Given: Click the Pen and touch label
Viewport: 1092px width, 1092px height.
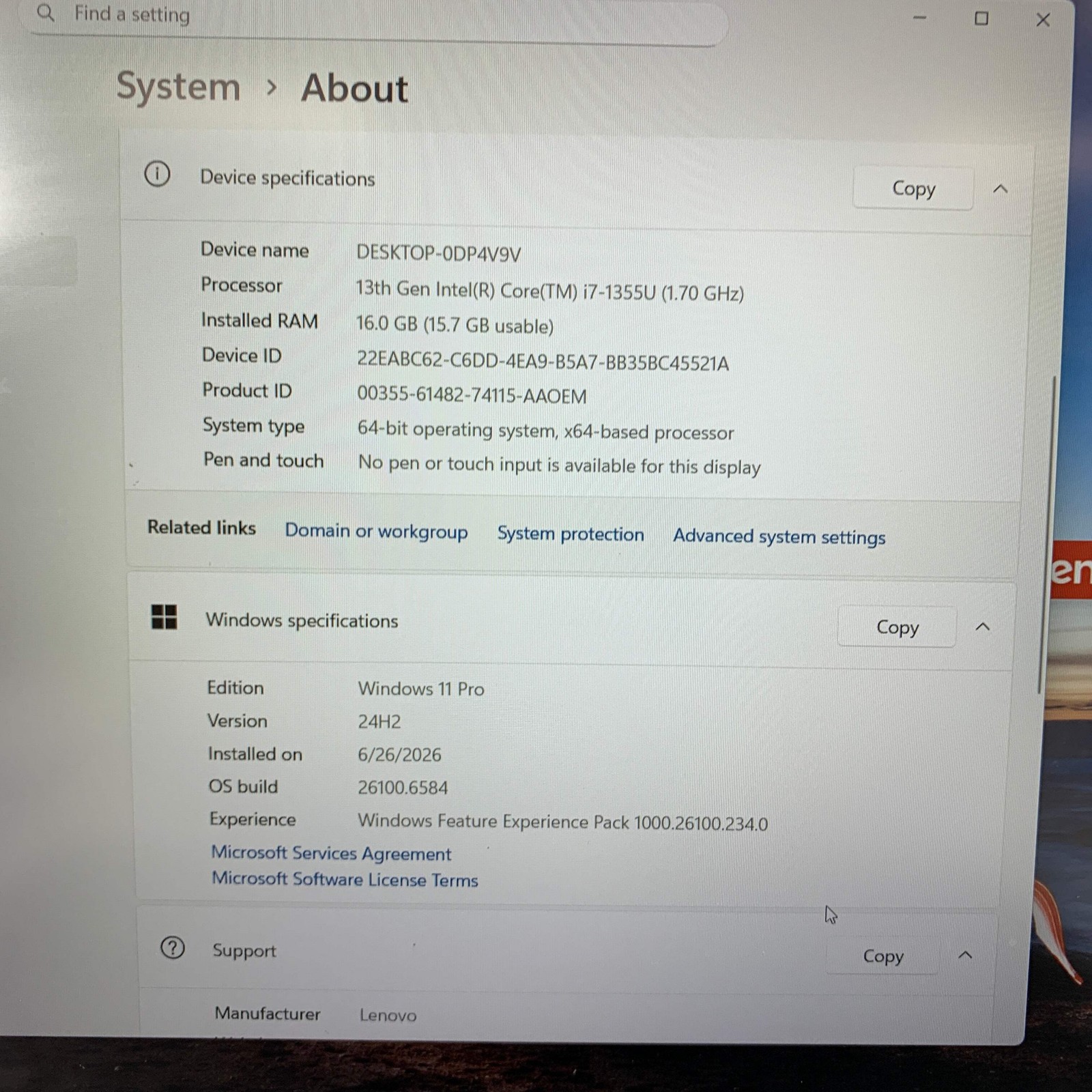Looking at the screenshot, I should [x=263, y=459].
